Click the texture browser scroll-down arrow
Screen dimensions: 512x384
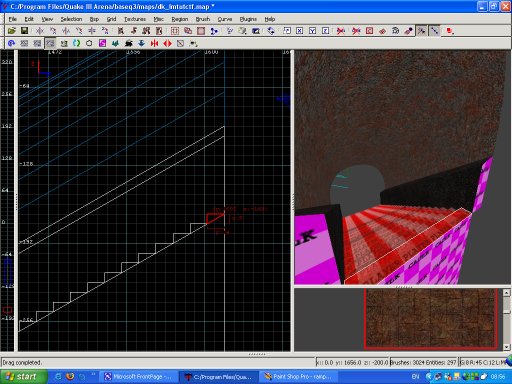(507, 347)
